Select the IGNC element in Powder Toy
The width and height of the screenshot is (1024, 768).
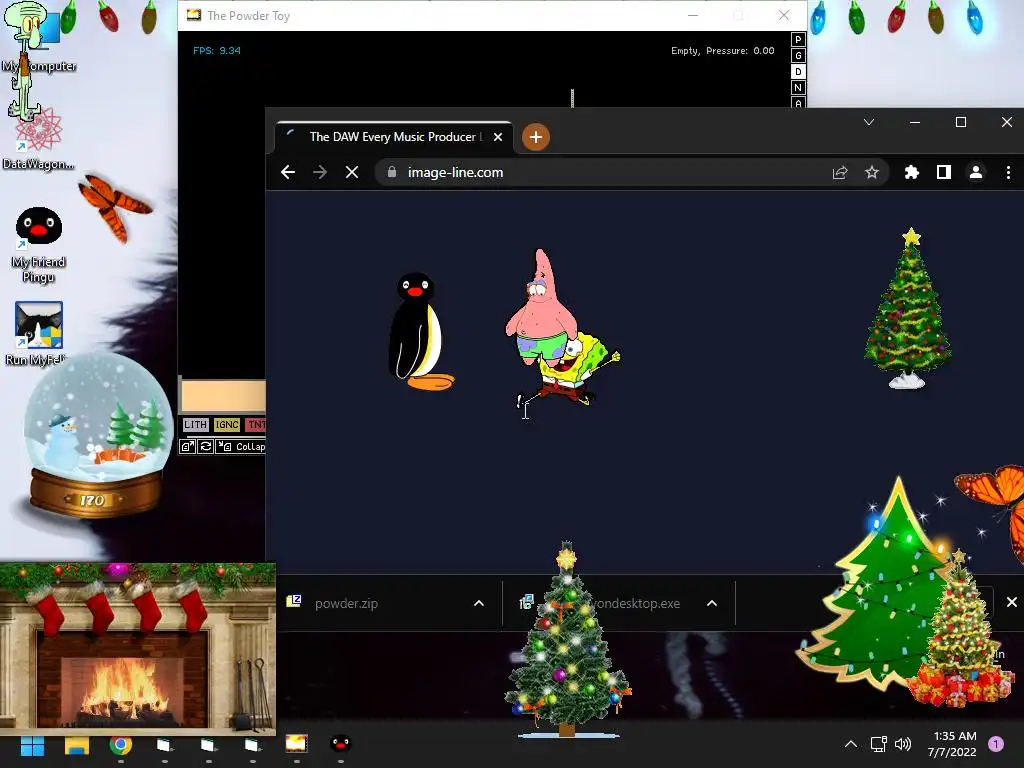pos(227,424)
